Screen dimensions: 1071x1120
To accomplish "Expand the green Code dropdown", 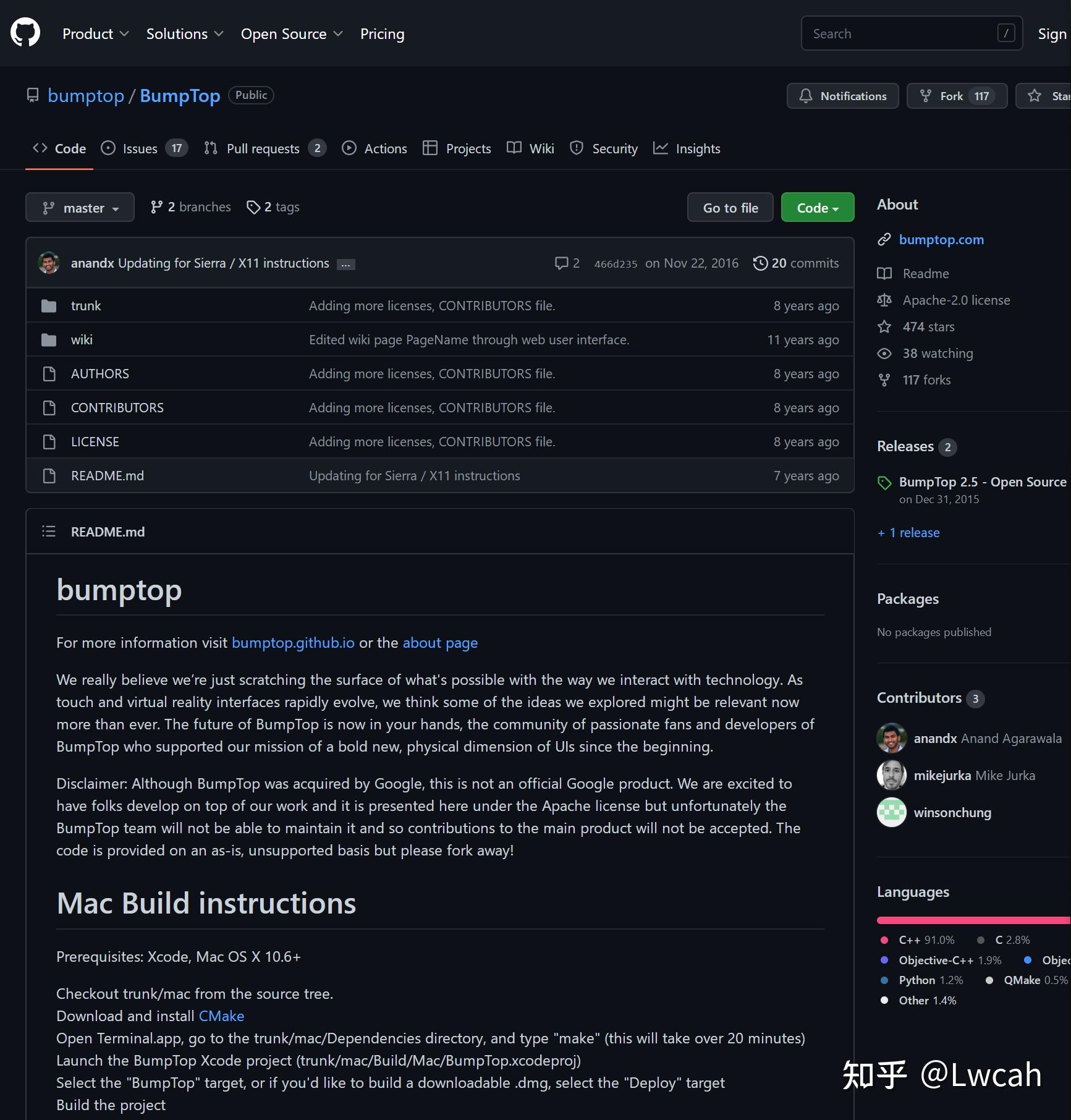I will (817, 208).
